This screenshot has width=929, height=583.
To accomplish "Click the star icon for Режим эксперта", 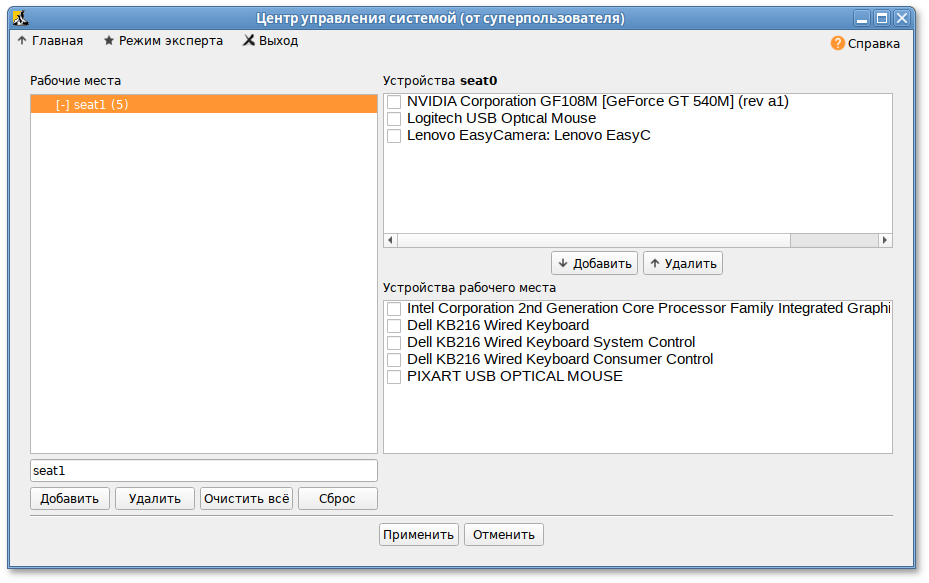I will click(108, 41).
